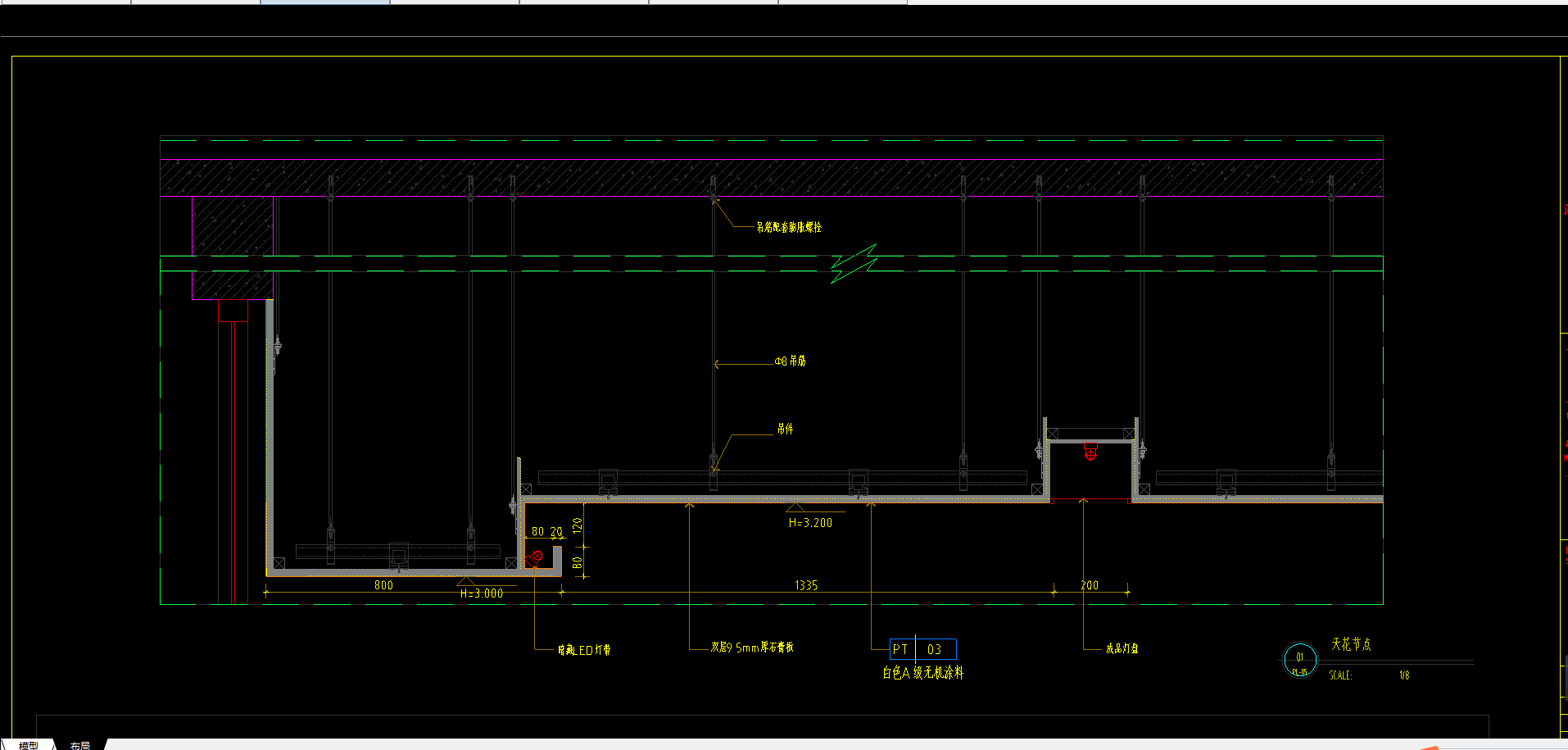Select the Φ8 吊筋 label

point(791,361)
